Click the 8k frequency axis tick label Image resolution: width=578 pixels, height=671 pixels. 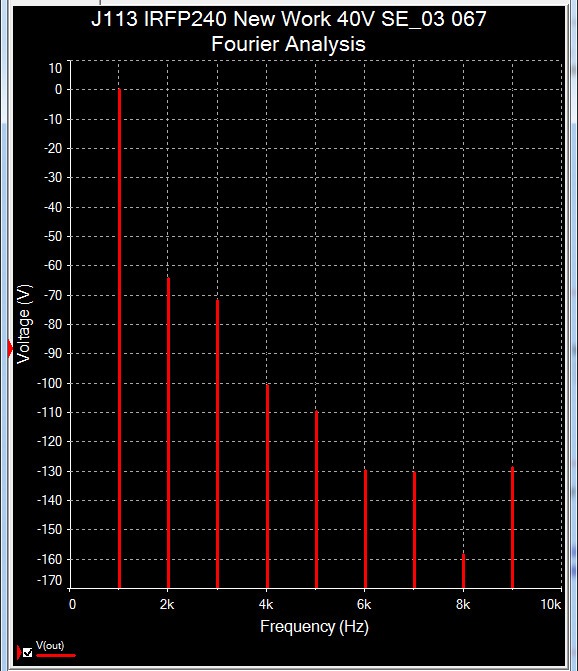click(x=462, y=604)
